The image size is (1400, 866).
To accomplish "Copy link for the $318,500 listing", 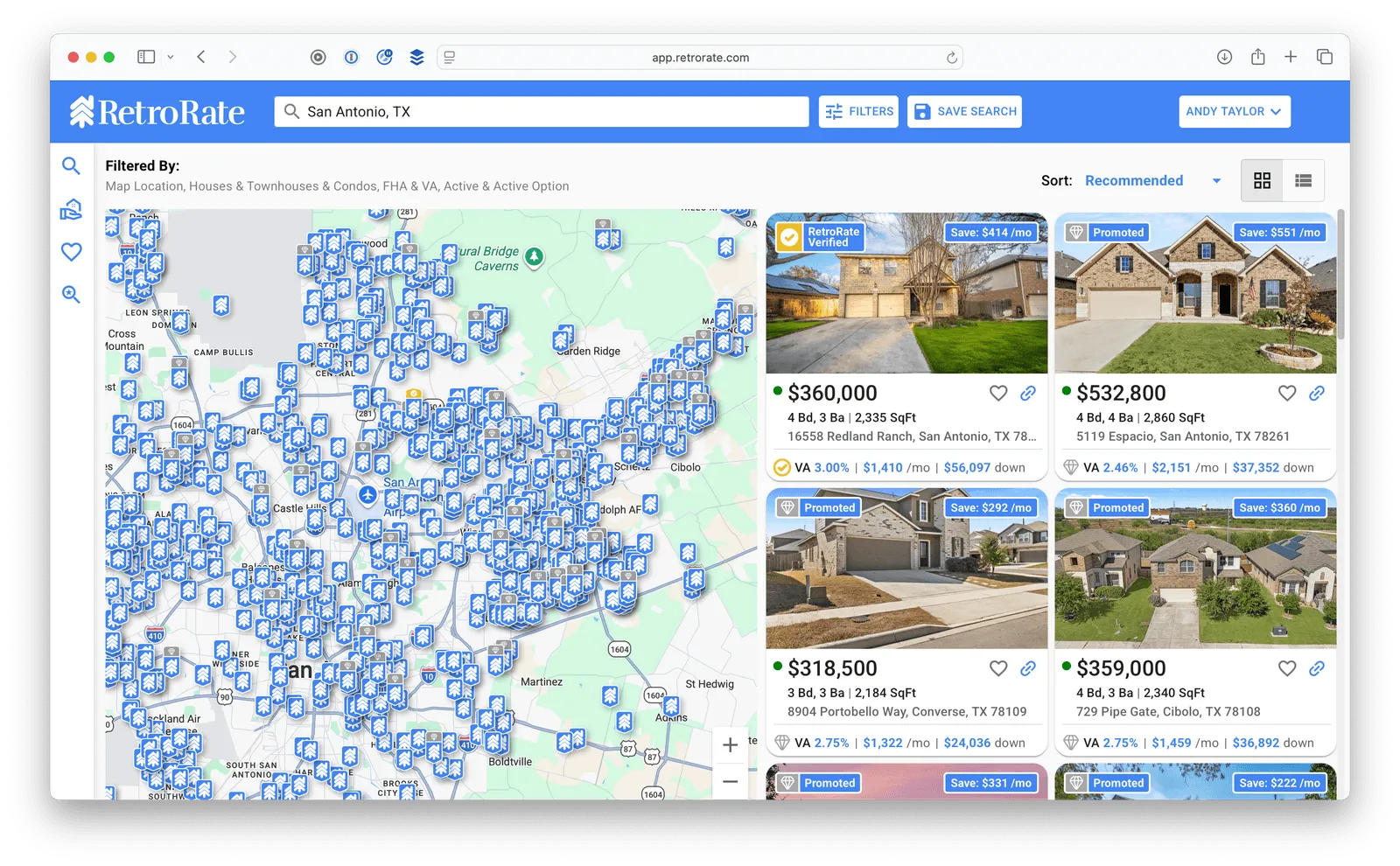I will coord(1028,668).
